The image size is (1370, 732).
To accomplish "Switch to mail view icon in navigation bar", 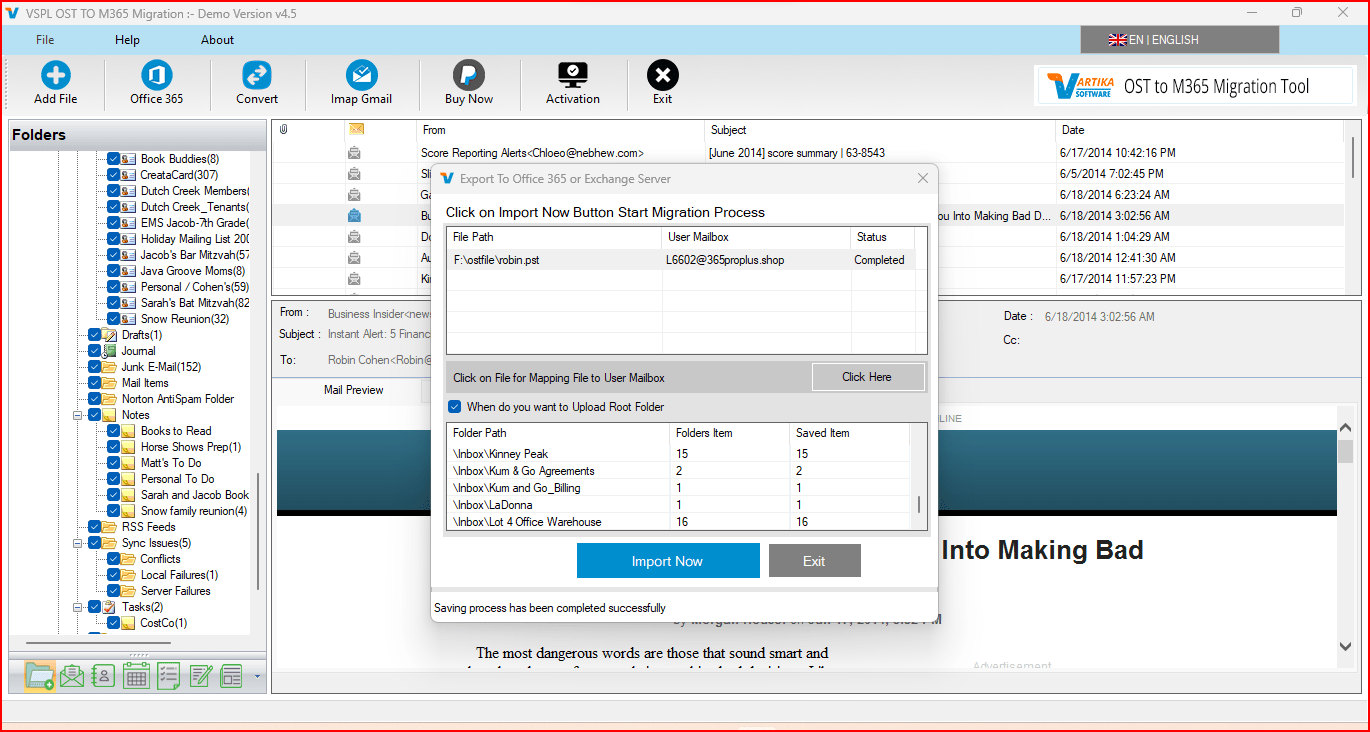I will (x=72, y=676).
